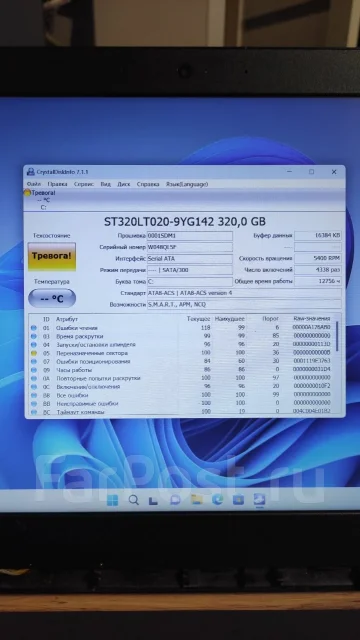360x640 pixels.
Task: Open the Сервис menu
Action: (x=84, y=184)
